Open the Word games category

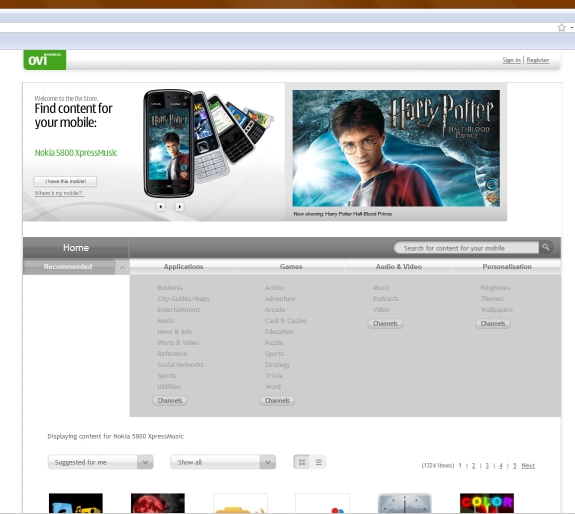click(273, 387)
